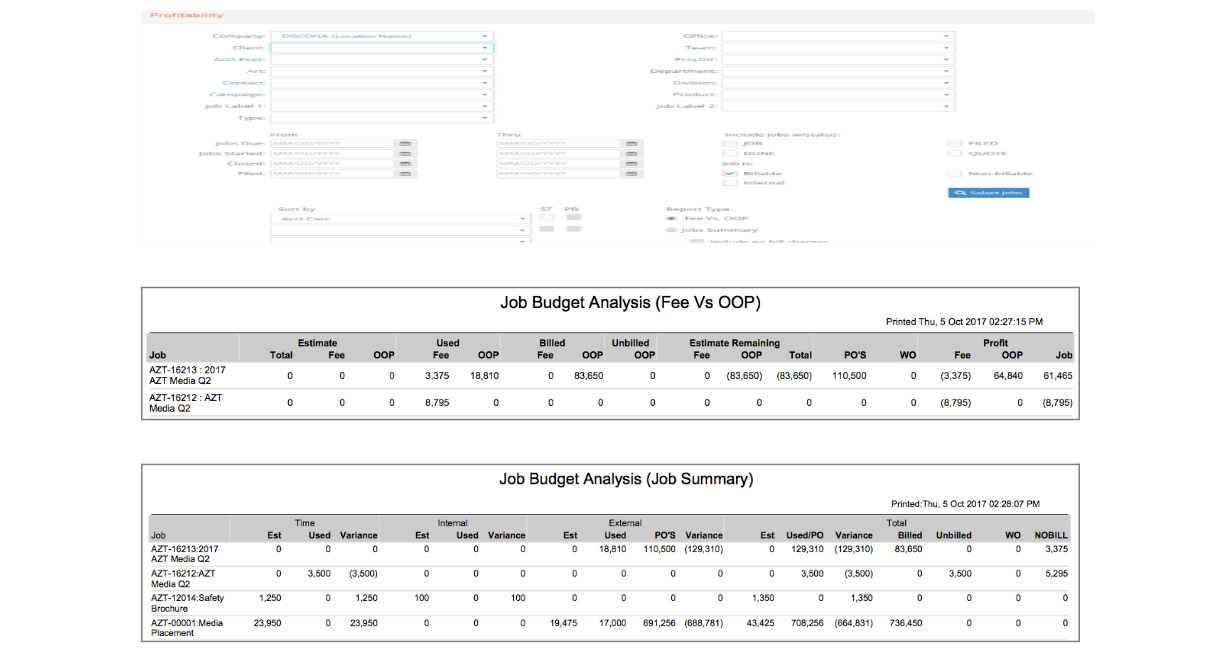Viewport: 1216px width, 664px height.
Task: Open calendar picker for Jobs Due Thru date
Action: pyautogui.click(x=631, y=144)
